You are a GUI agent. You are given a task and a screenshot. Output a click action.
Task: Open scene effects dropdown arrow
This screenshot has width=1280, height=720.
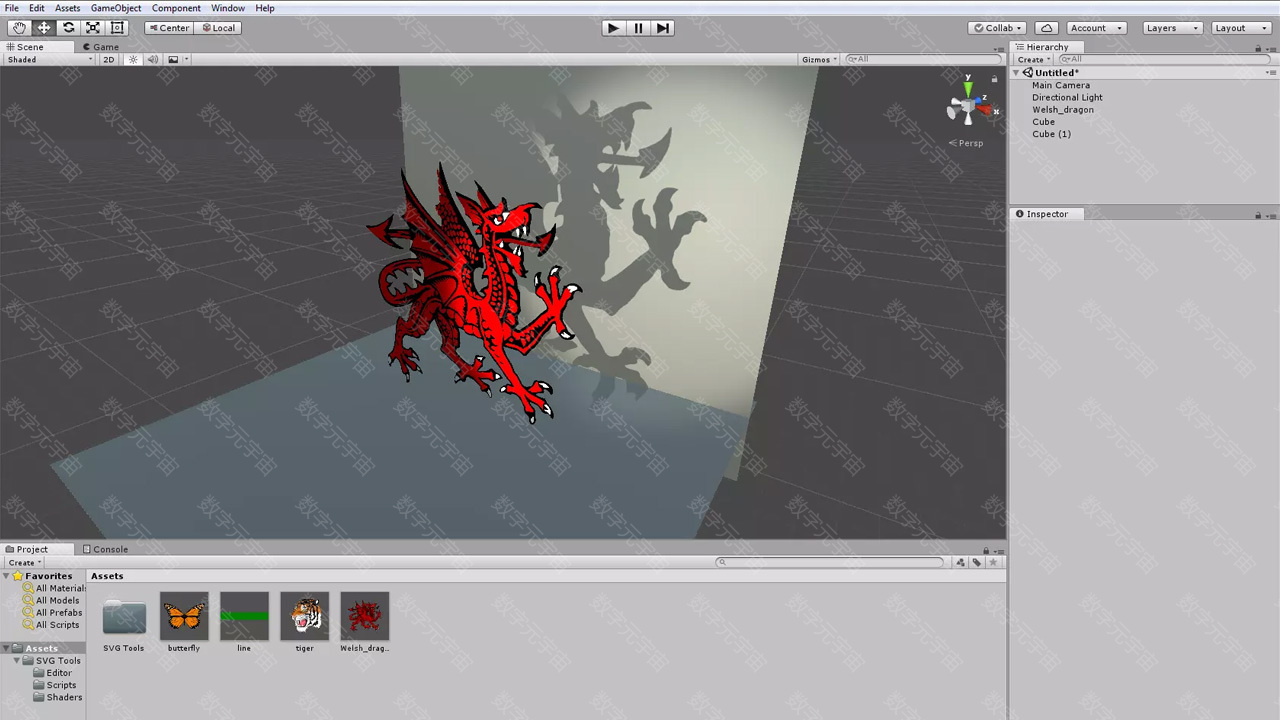tap(186, 59)
